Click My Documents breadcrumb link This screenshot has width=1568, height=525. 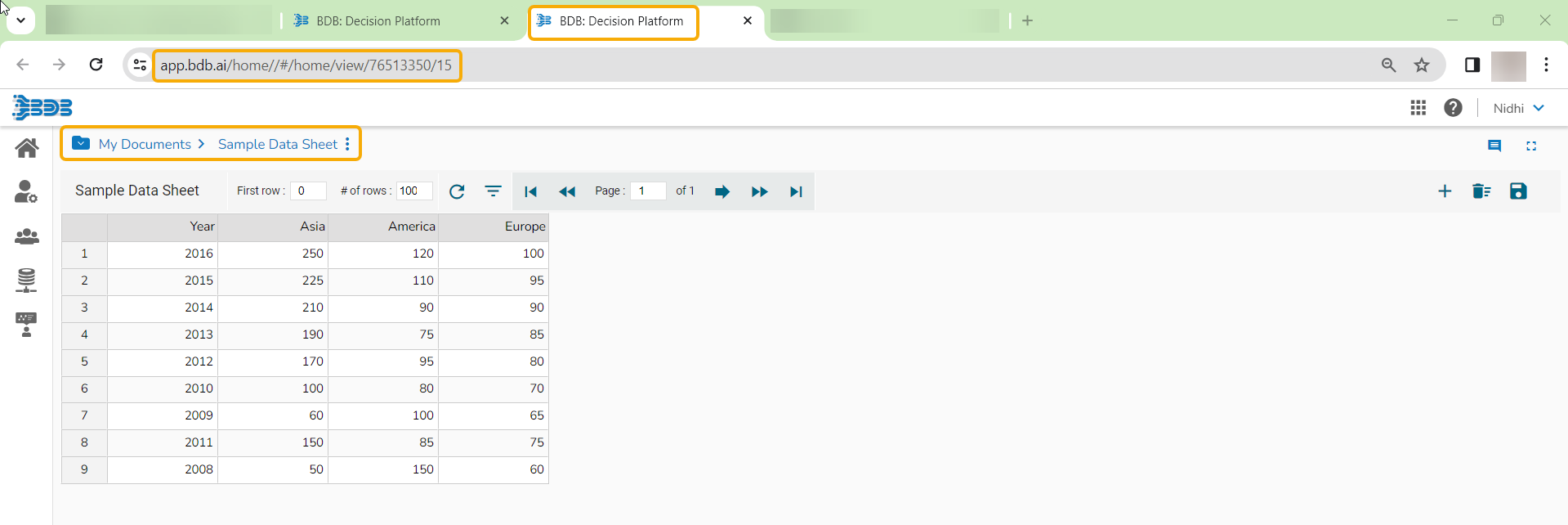[145, 144]
